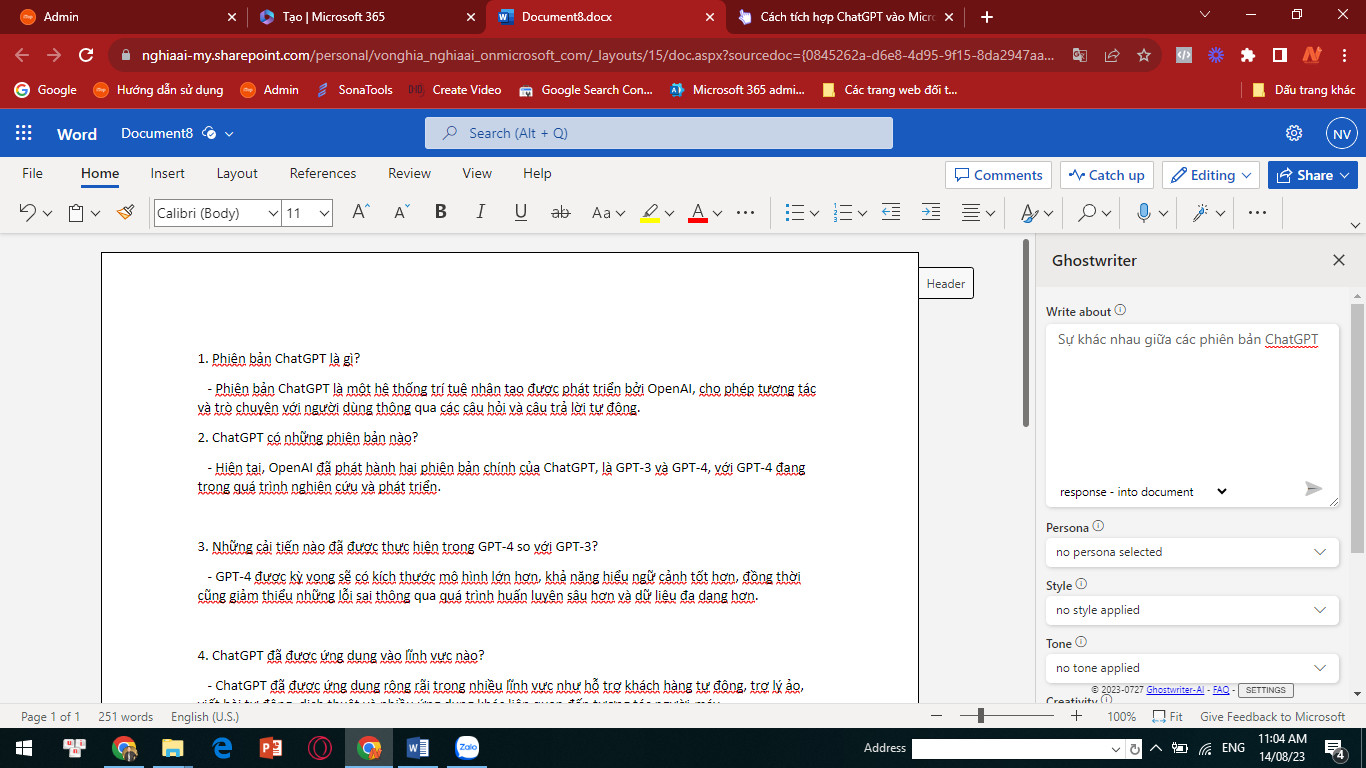Send the Ghostwriter prompt with arrow icon
This screenshot has height=768, width=1366.
tap(1313, 489)
